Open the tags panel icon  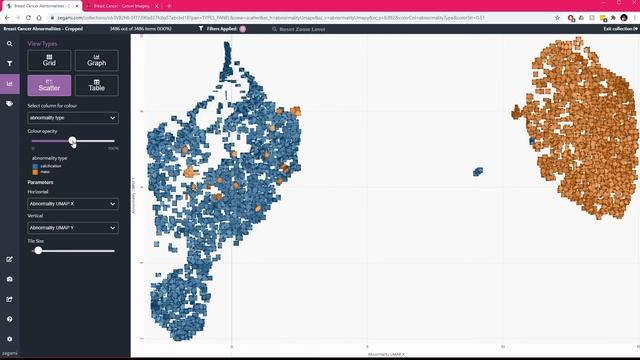[x=9, y=104]
